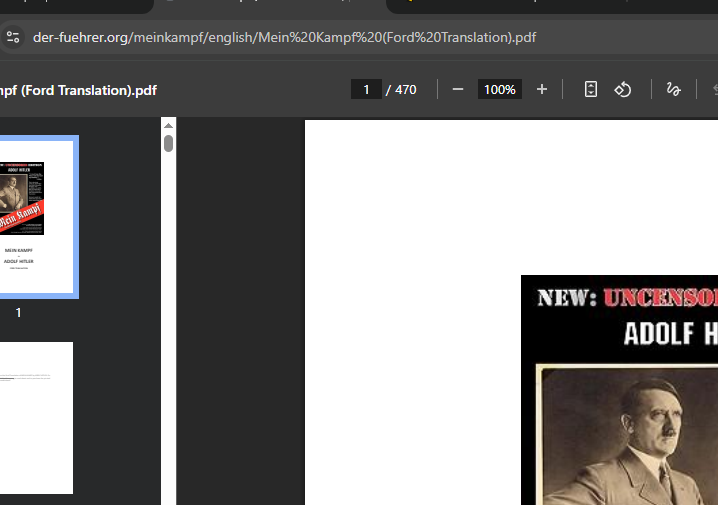Open the site information icon in address bar
Viewport: 718px width, 505px height.
[13, 38]
